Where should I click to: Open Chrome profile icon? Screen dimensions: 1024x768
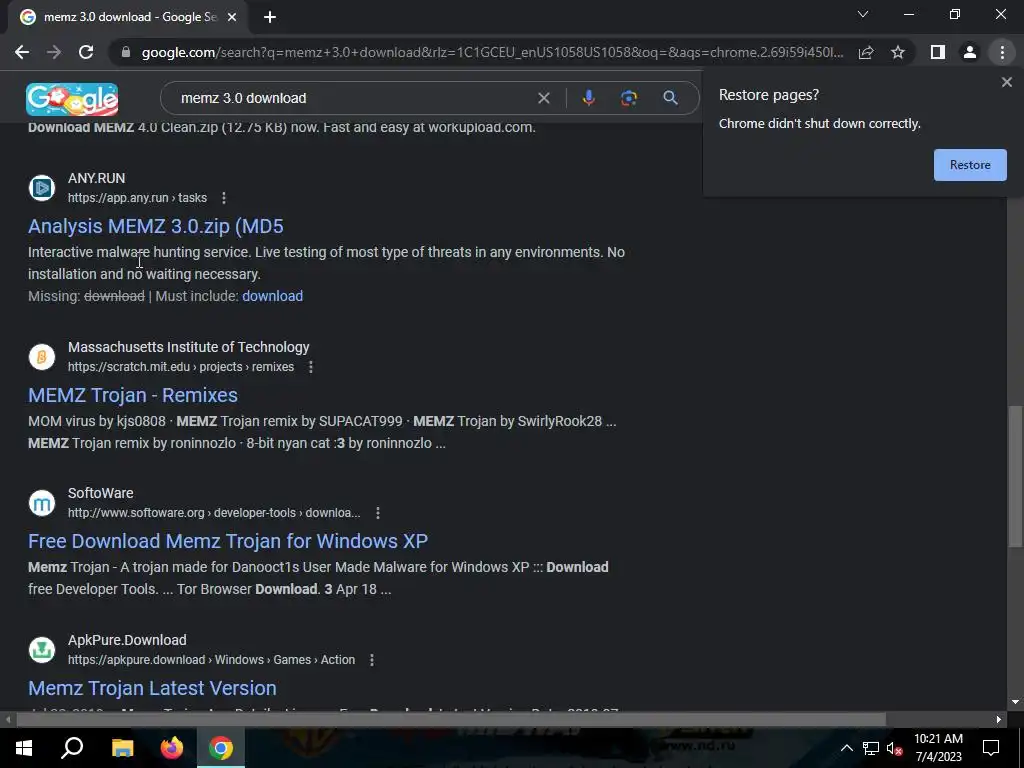click(970, 52)
